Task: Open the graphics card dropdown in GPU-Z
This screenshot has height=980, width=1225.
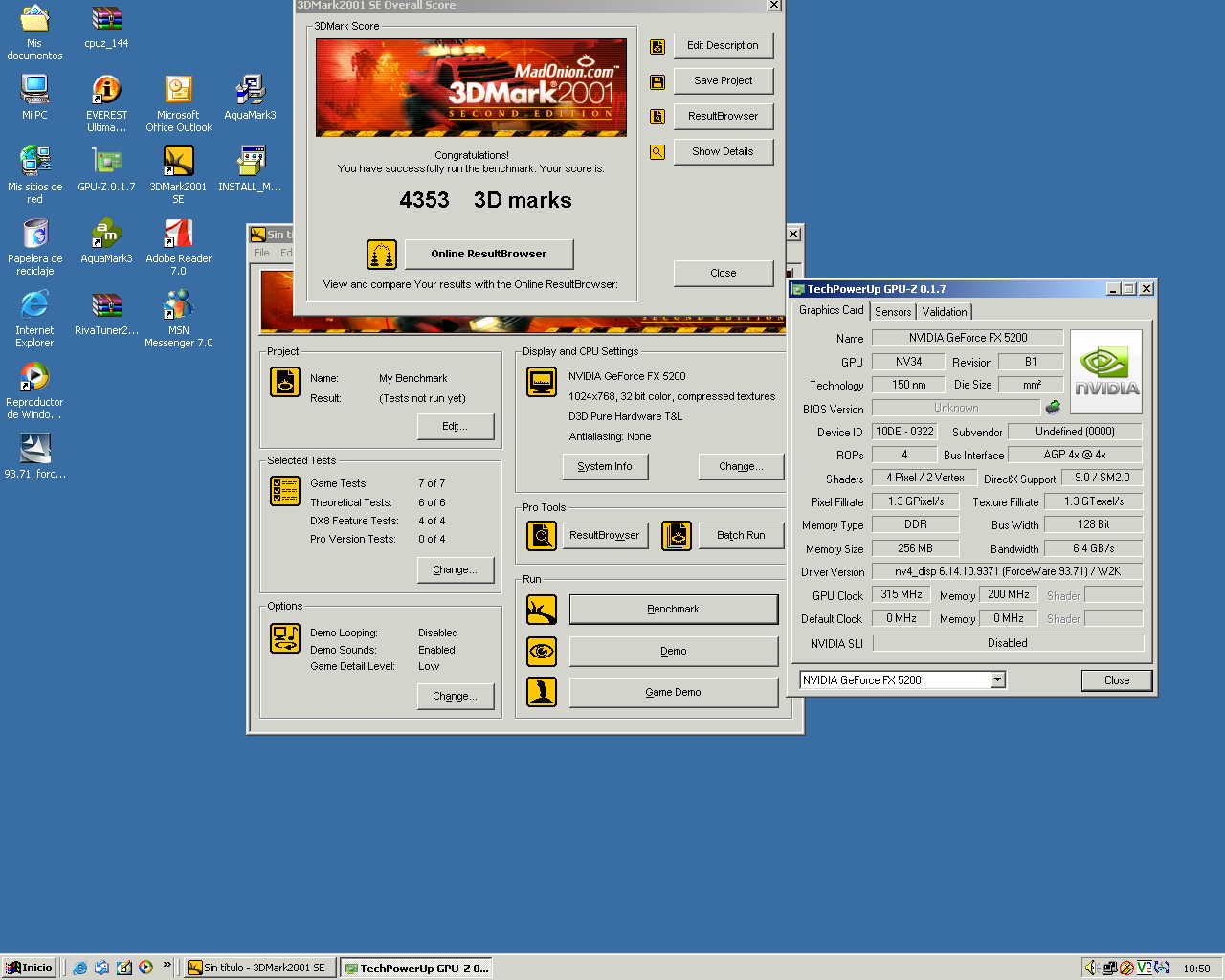Action: click(998, 679)
